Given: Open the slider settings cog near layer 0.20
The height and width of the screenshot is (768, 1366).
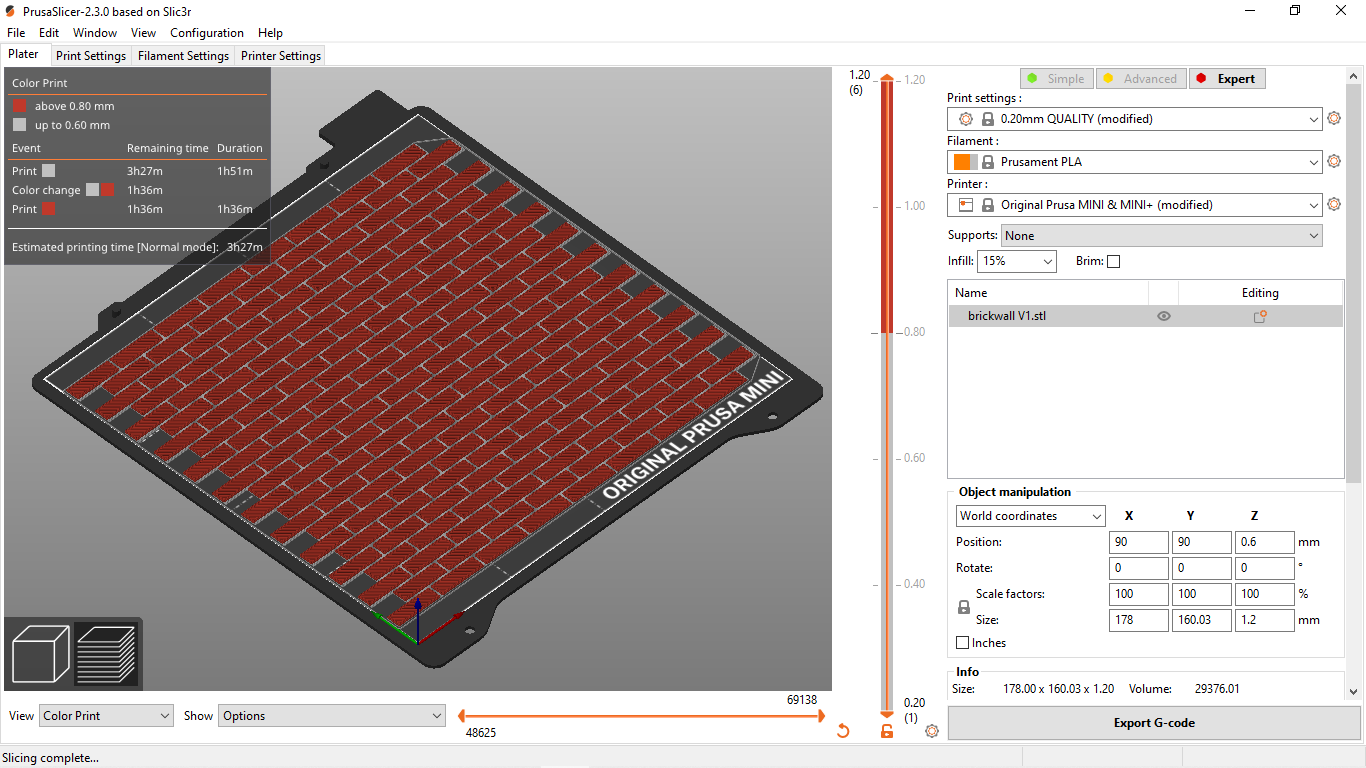Looking at the screenshot, I should click(932, 731).
